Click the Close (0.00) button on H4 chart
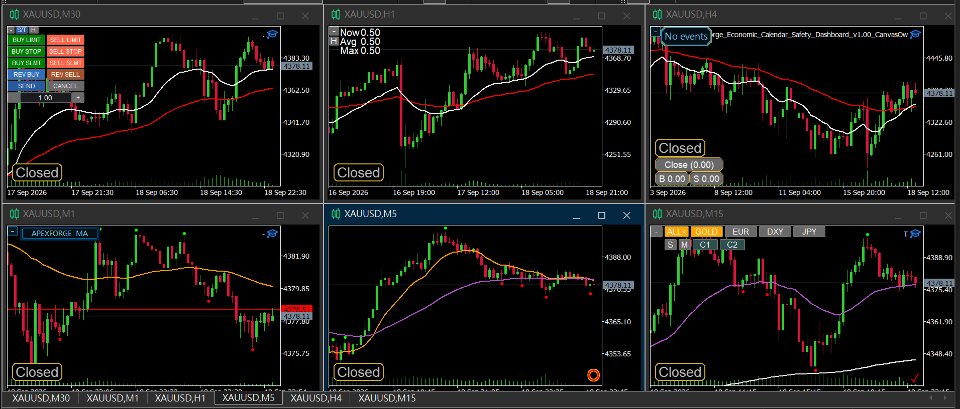The image size is (960, 409). pyautogui.click(x=689, y=164)
